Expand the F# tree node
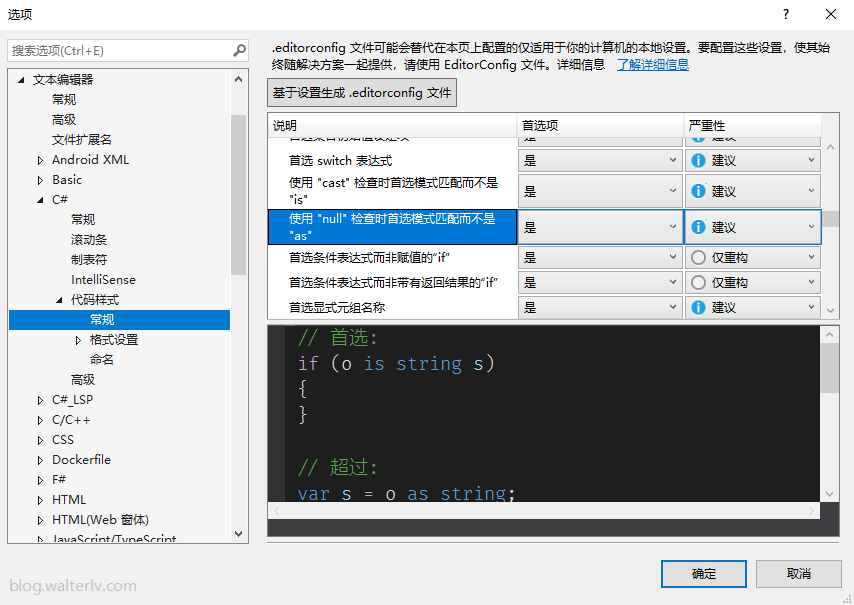The height and width of the screenshot is (605, 854). [x=40, y=480]
